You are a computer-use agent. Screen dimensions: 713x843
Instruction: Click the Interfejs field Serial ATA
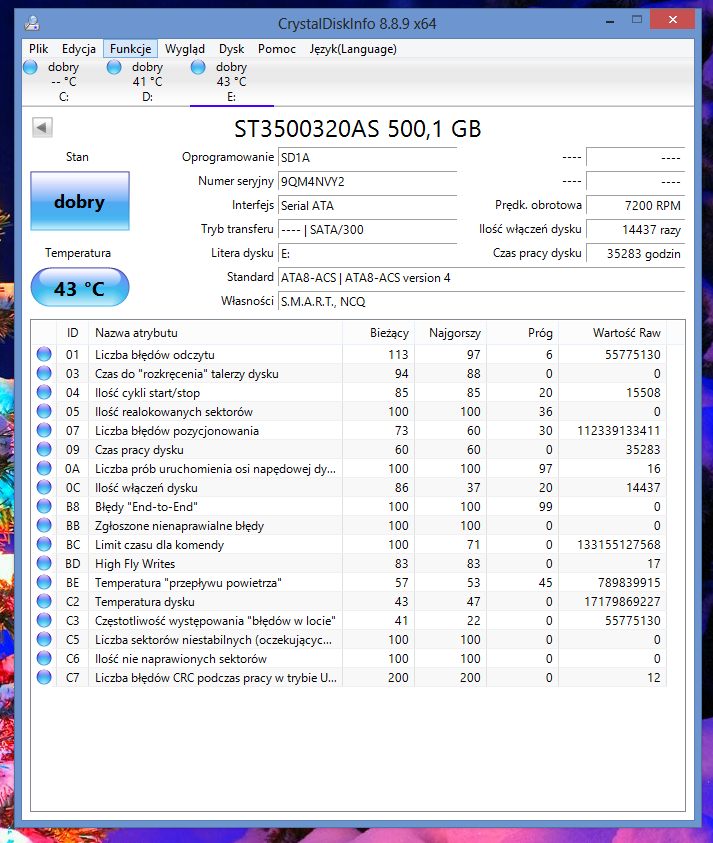pyautogui.click(x=367, y=205)
